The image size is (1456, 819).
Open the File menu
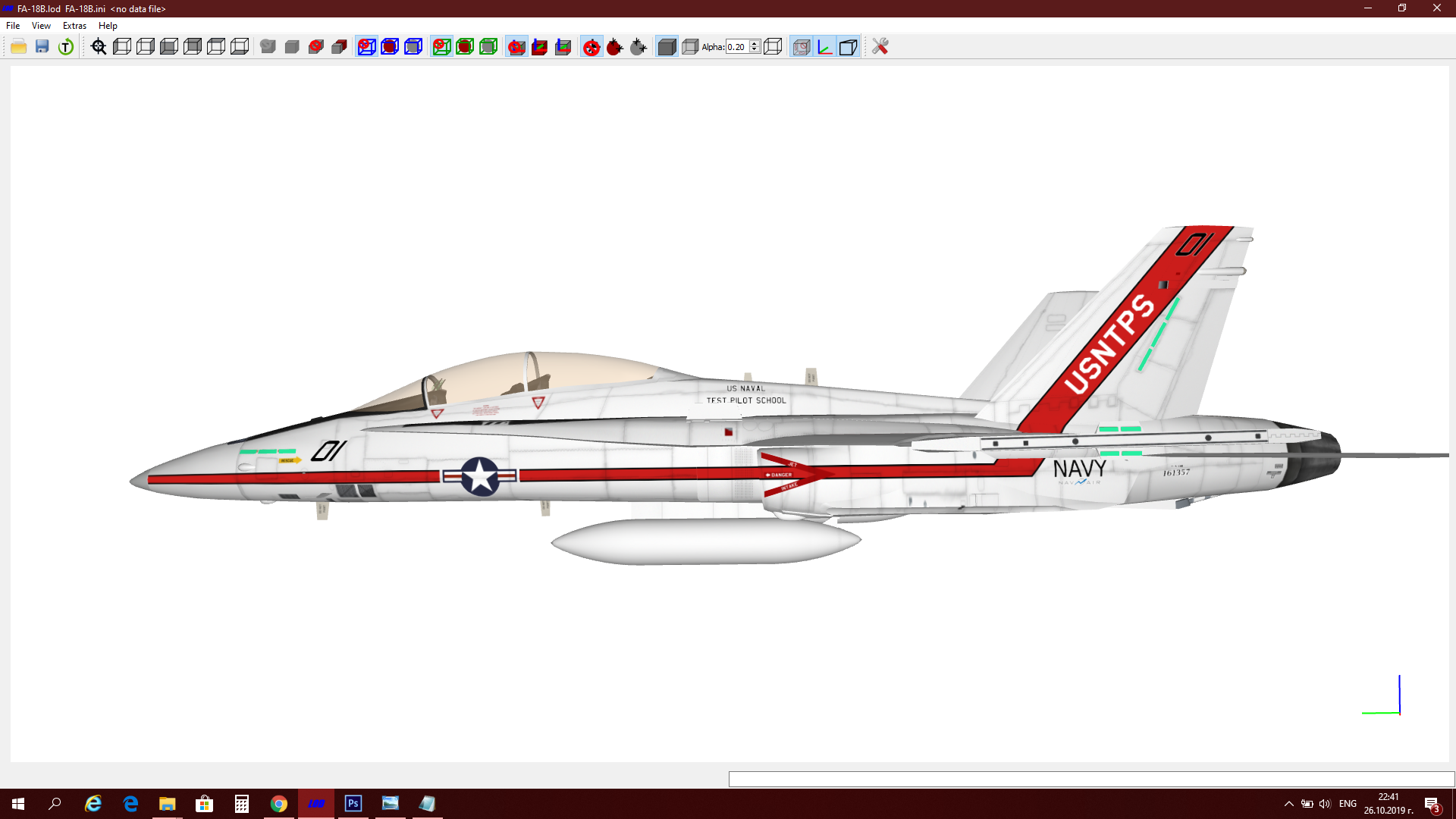pos(13,26)
